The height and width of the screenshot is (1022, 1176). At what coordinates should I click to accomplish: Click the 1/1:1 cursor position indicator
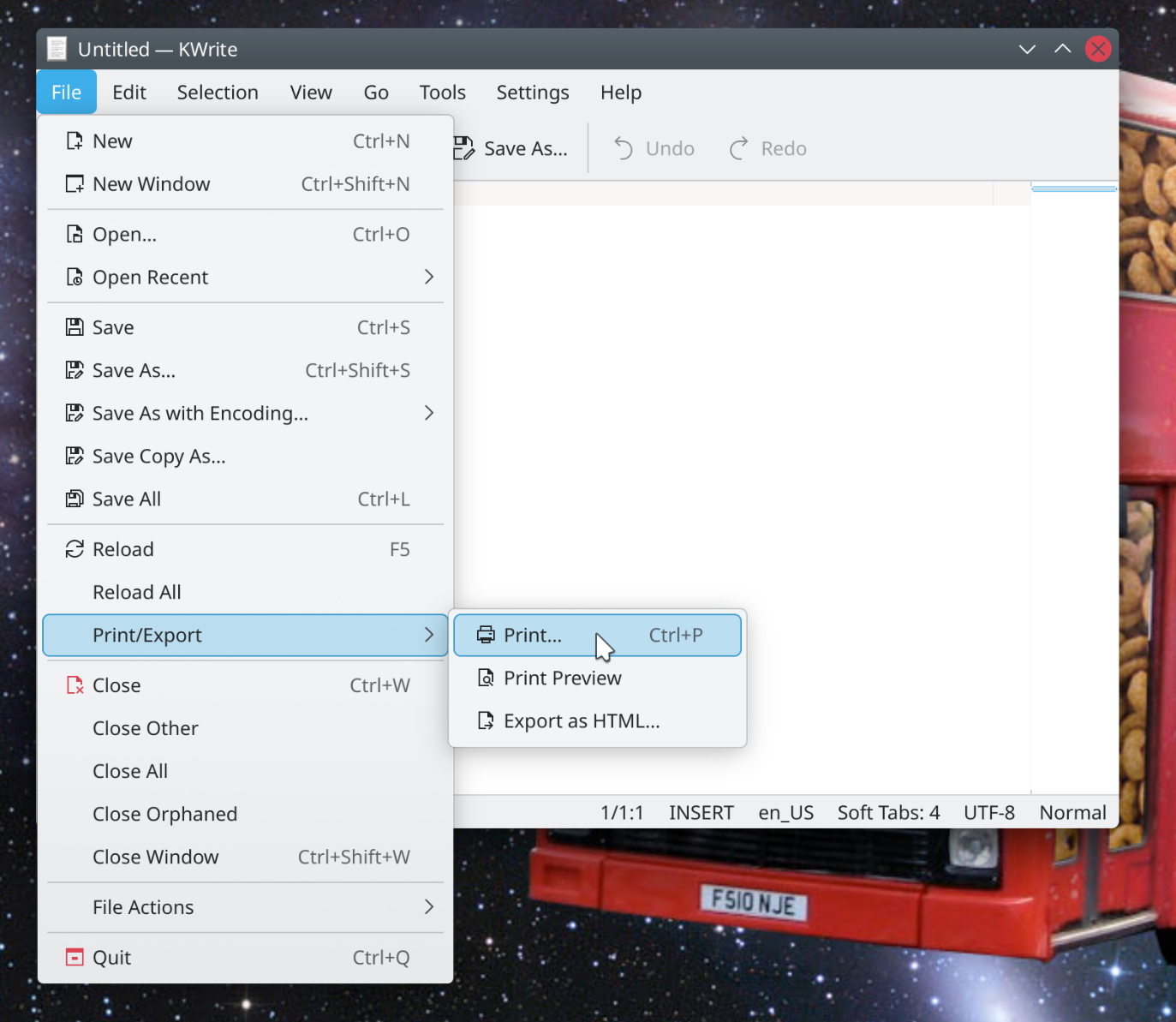pyautogui.click(x=622, y=812)
